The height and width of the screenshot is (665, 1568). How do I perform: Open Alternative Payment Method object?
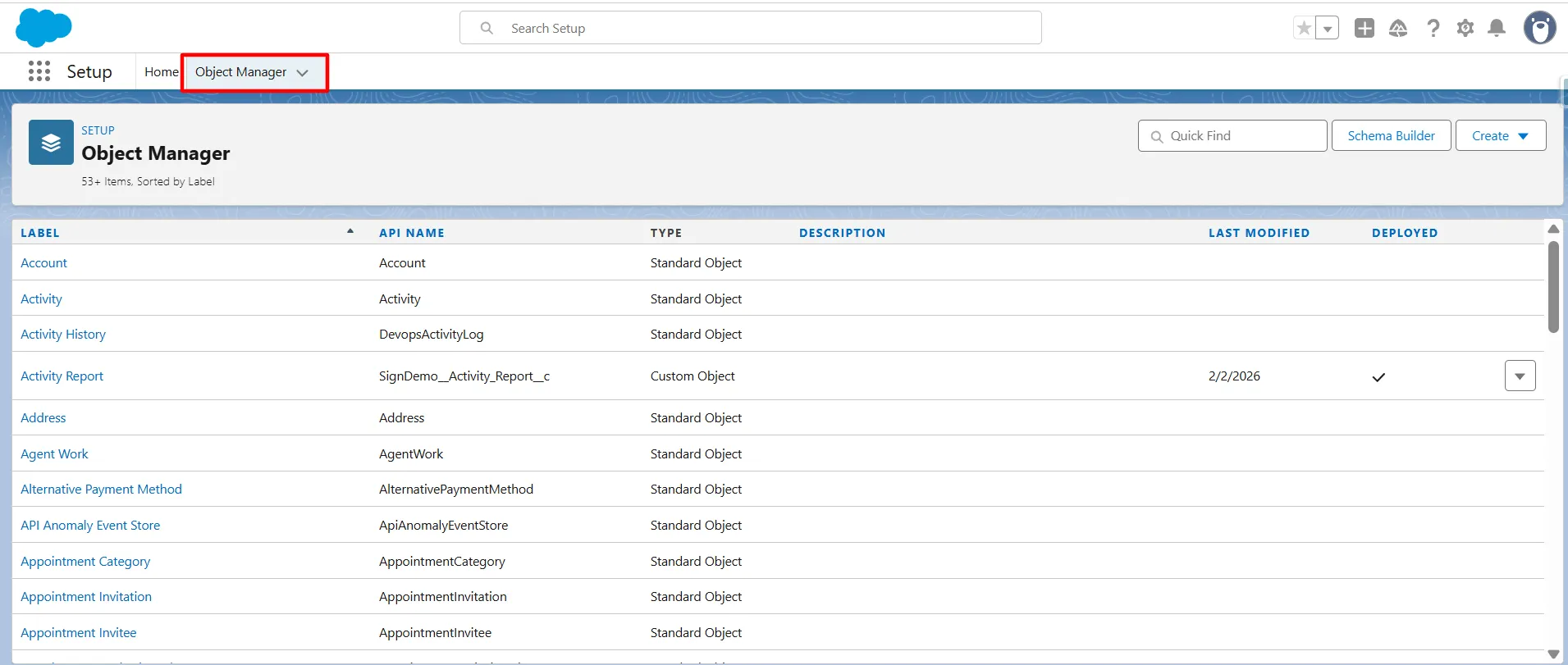(102, 490)
